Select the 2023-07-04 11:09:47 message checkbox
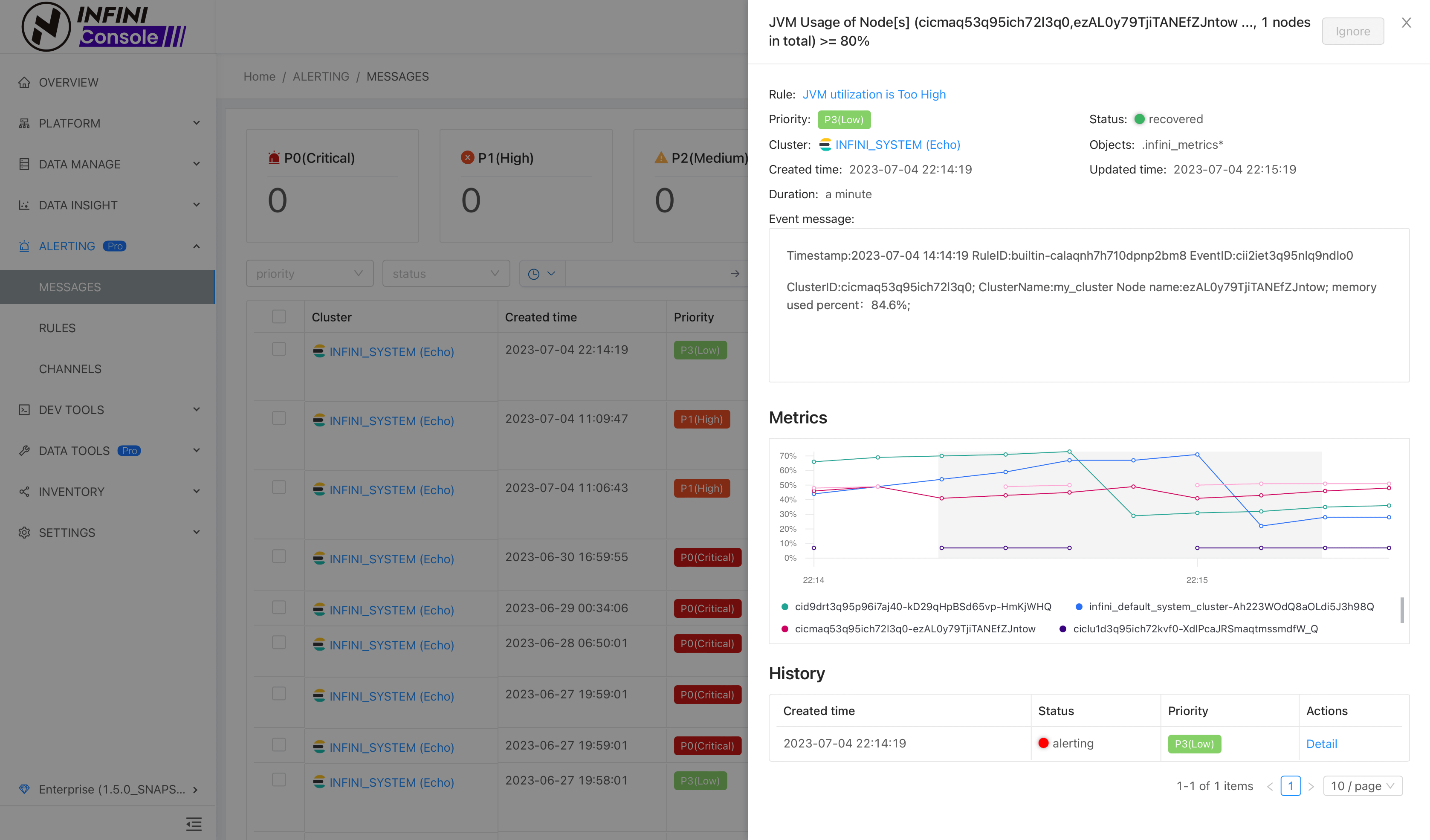This screenshot has height=840, width=1430. click(278, 418)
